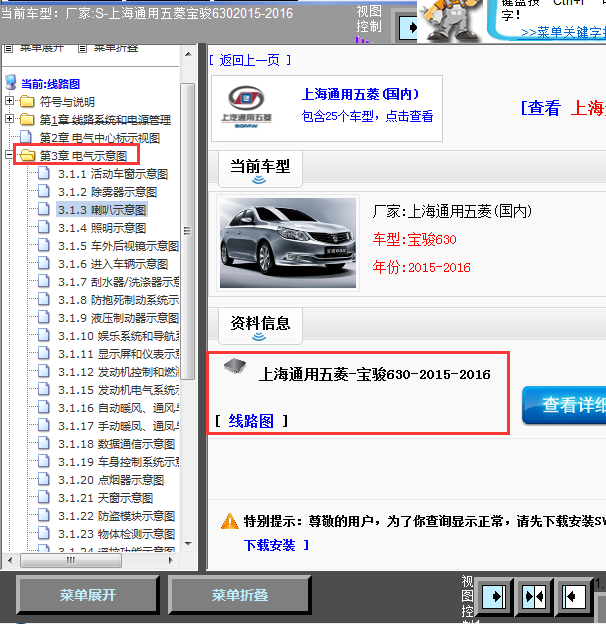Open 3.1.7 刮水器/洗涤器 entry
Viewport: 606px width, 624px height.
pos(119,282)
